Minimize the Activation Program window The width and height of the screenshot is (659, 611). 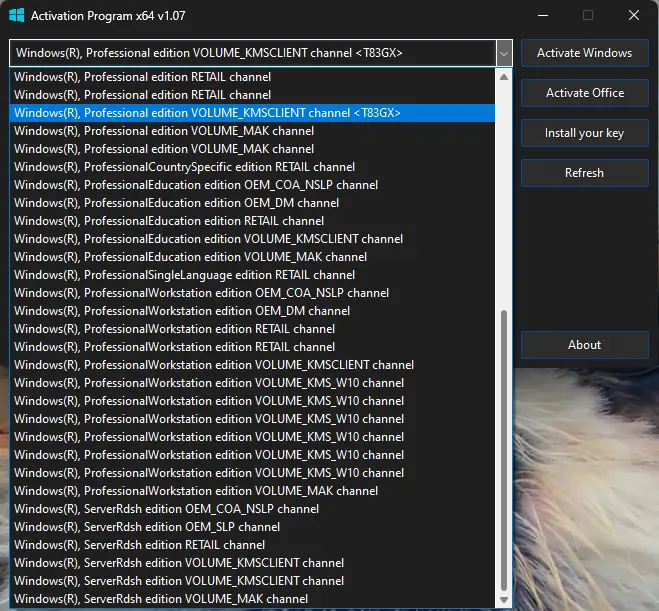click(543, 16)
